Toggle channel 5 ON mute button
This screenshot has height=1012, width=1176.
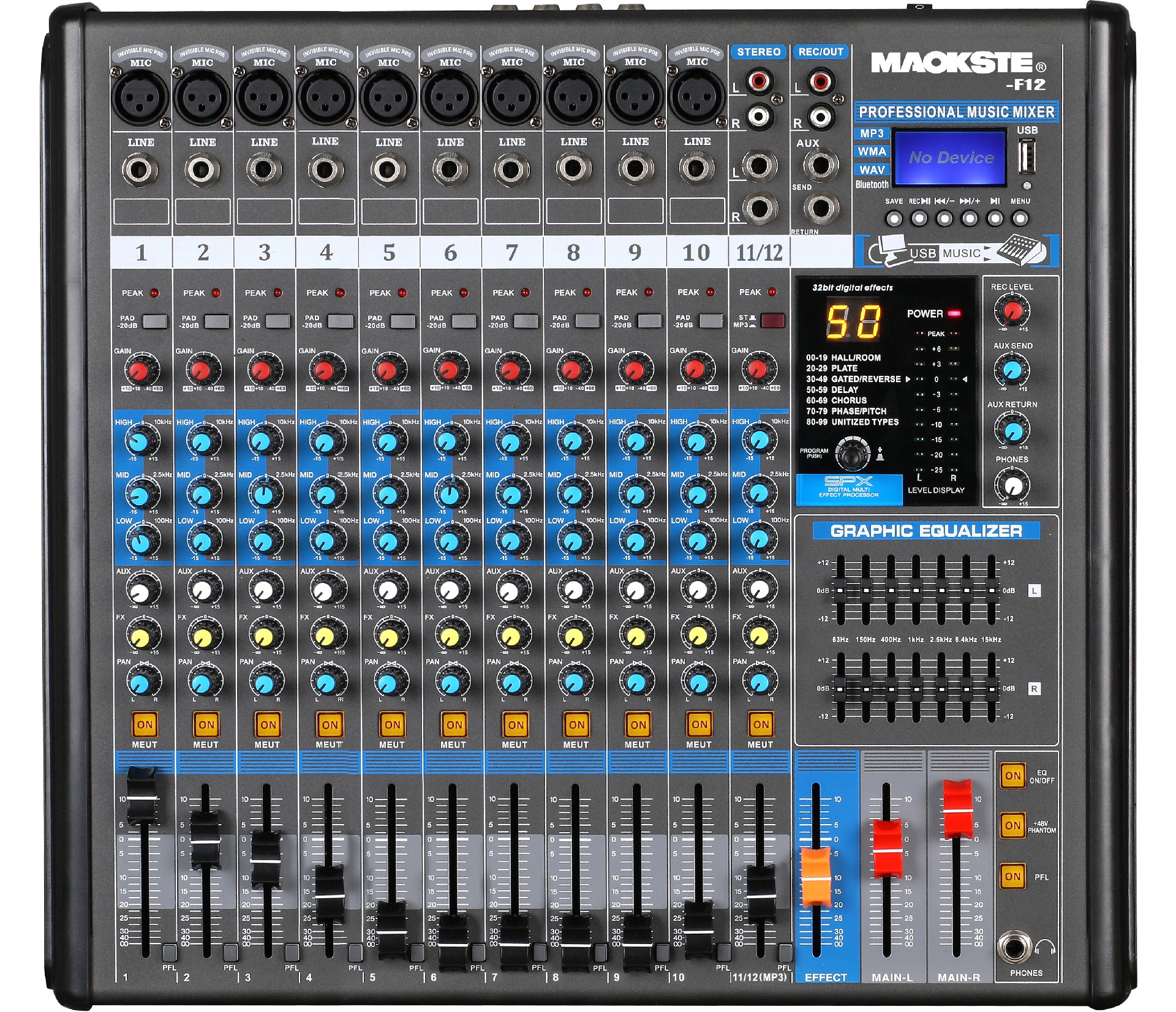coord(392,724)
